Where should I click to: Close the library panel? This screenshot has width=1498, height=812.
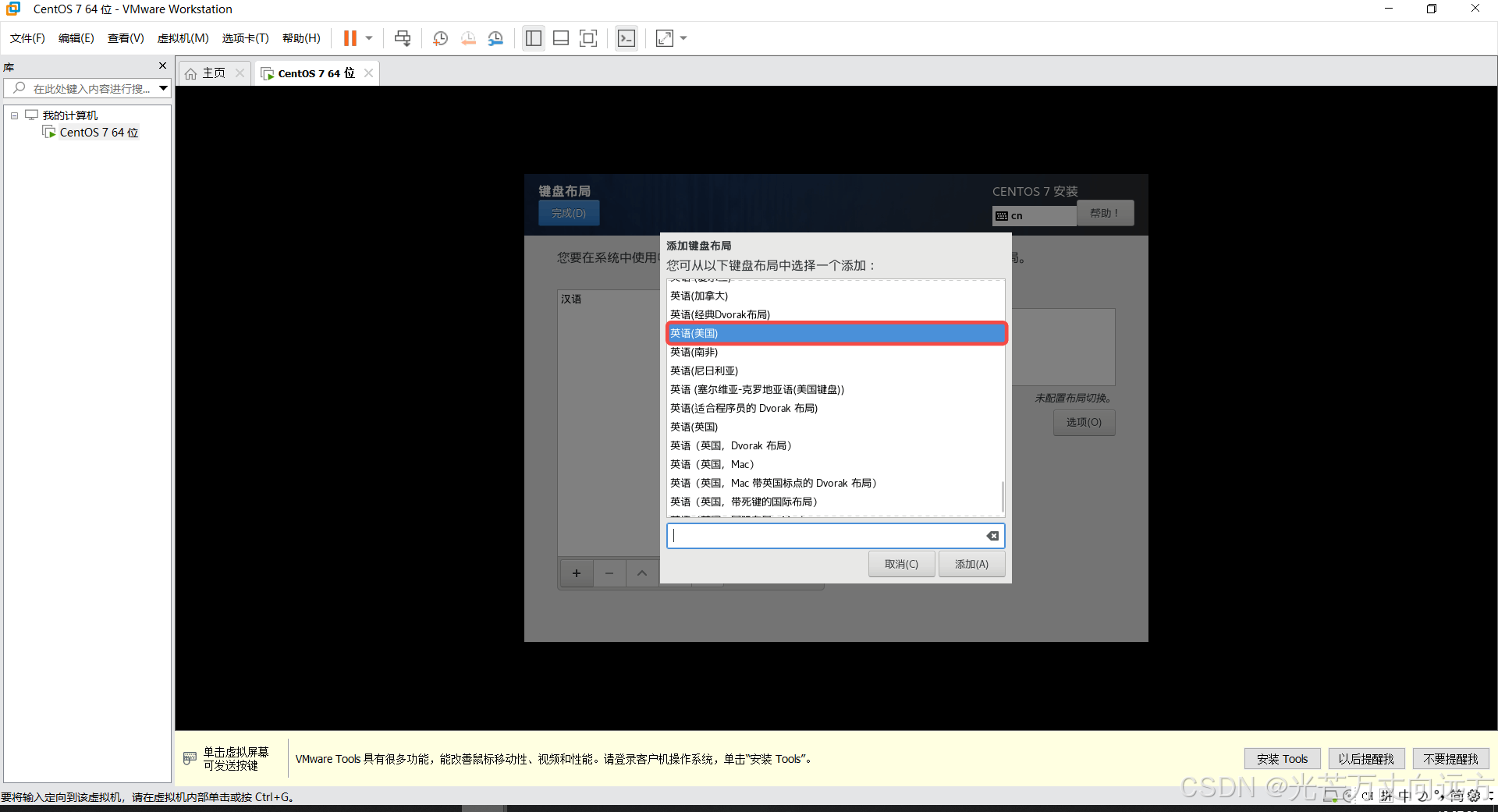162,66
